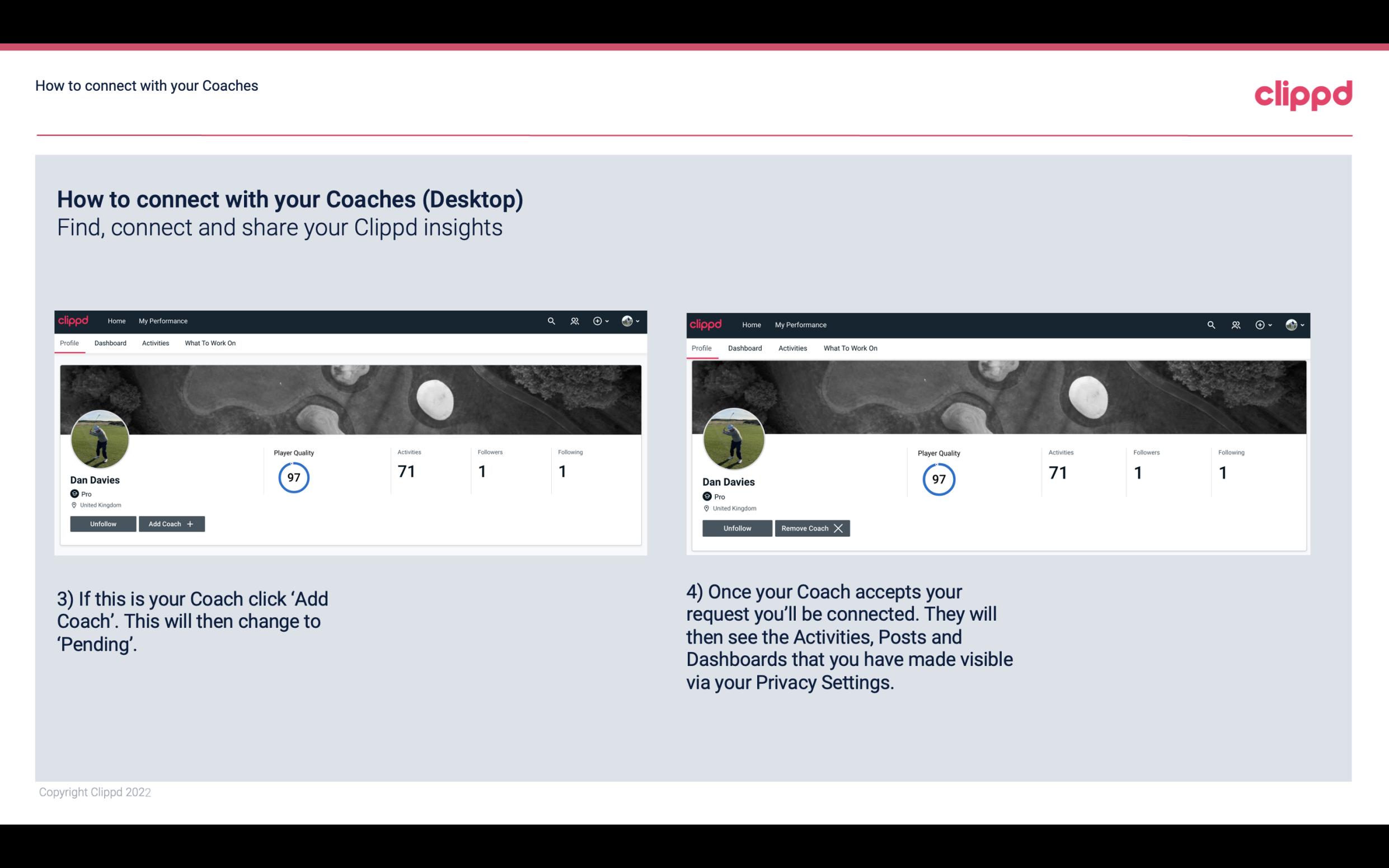Click 'Unfollow' button on right profile
This screenshot has height=868, width=1389.
click(737, 528)
